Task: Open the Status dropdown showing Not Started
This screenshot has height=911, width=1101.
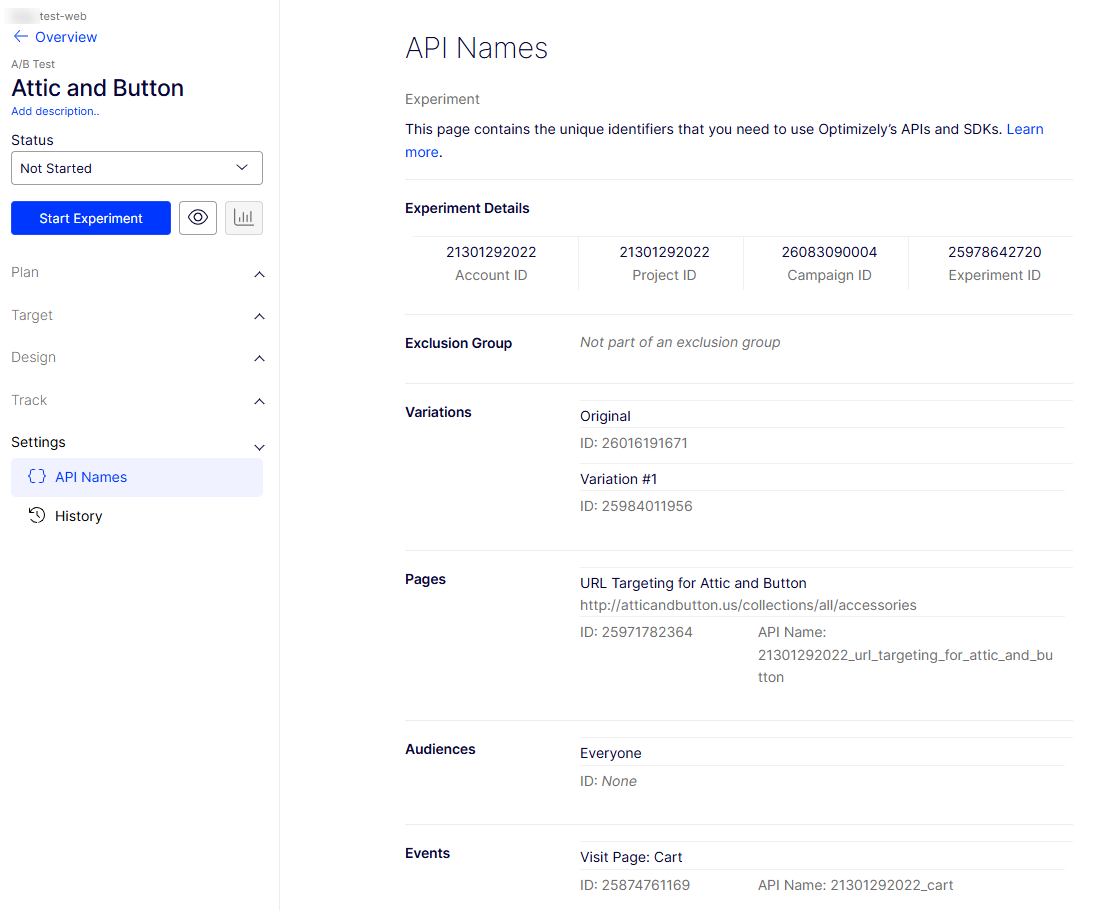Action: tap(137, 168)
